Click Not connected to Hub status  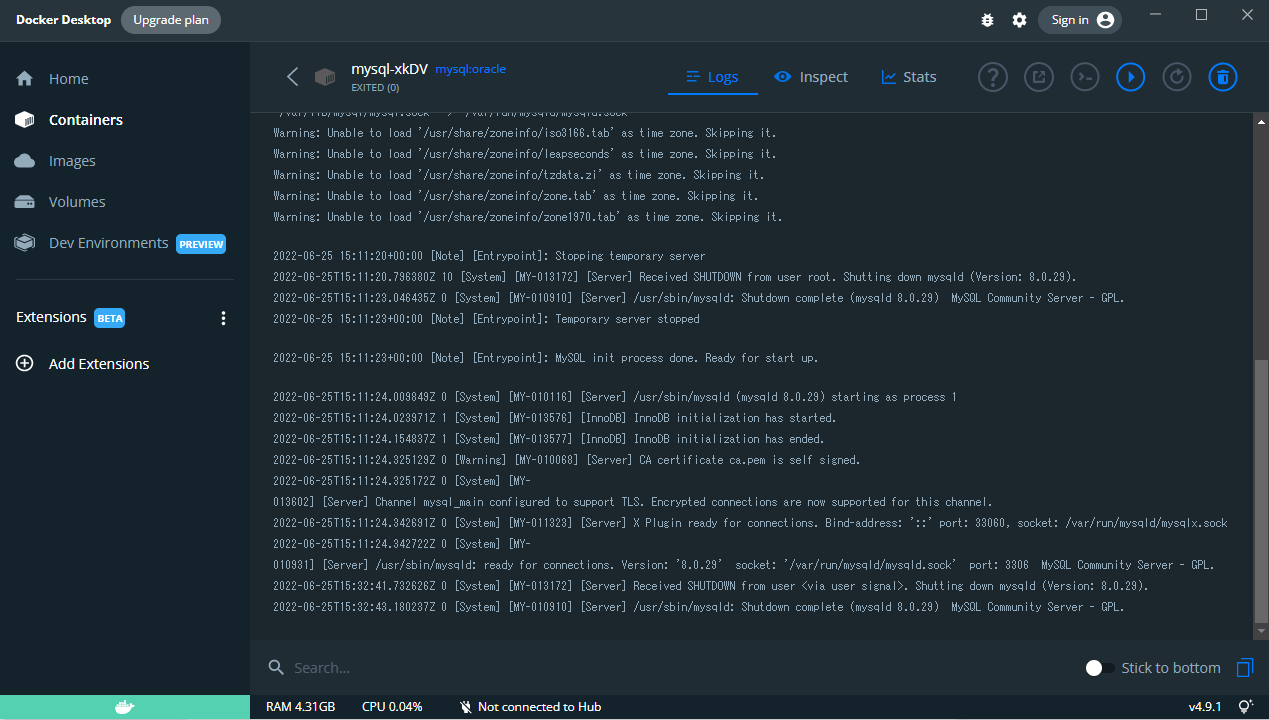[530, 707]
